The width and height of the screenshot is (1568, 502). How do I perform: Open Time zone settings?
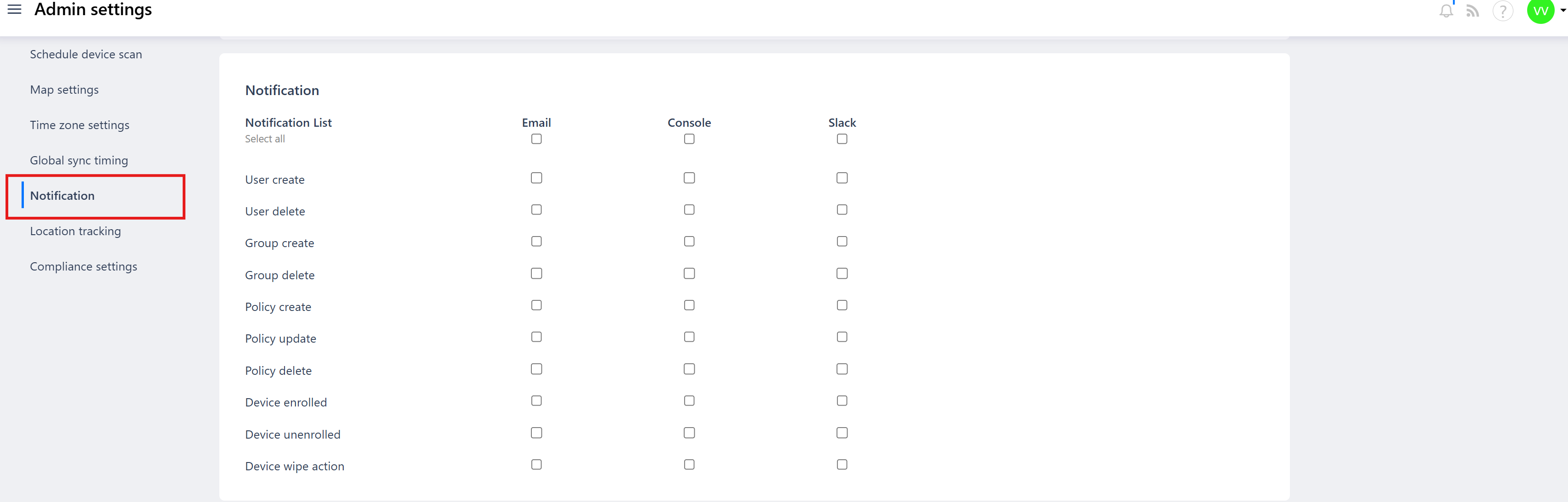click(80, 125)
